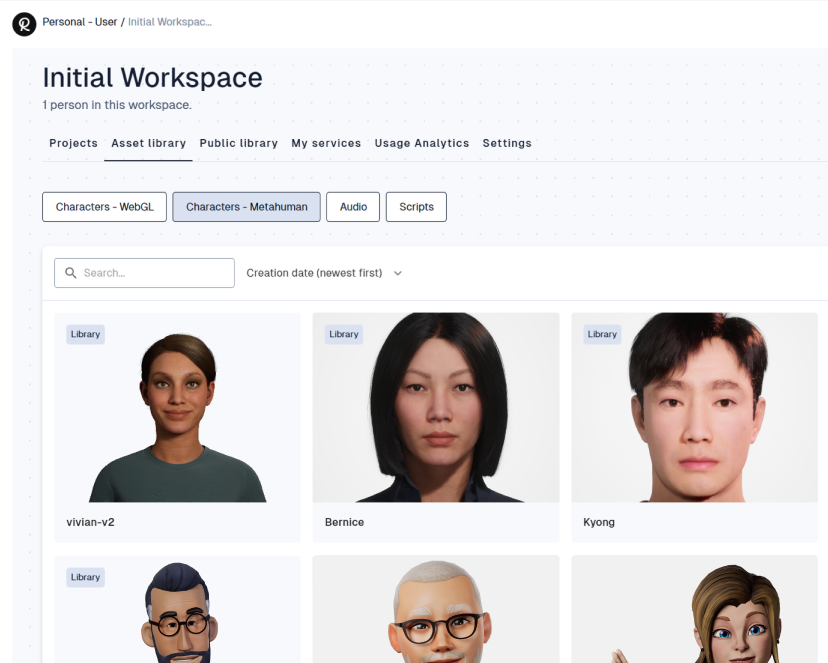Open the Creation date sort dropdown
The height and width of the screenshot is (663, 828).
(x=324, y=273)
